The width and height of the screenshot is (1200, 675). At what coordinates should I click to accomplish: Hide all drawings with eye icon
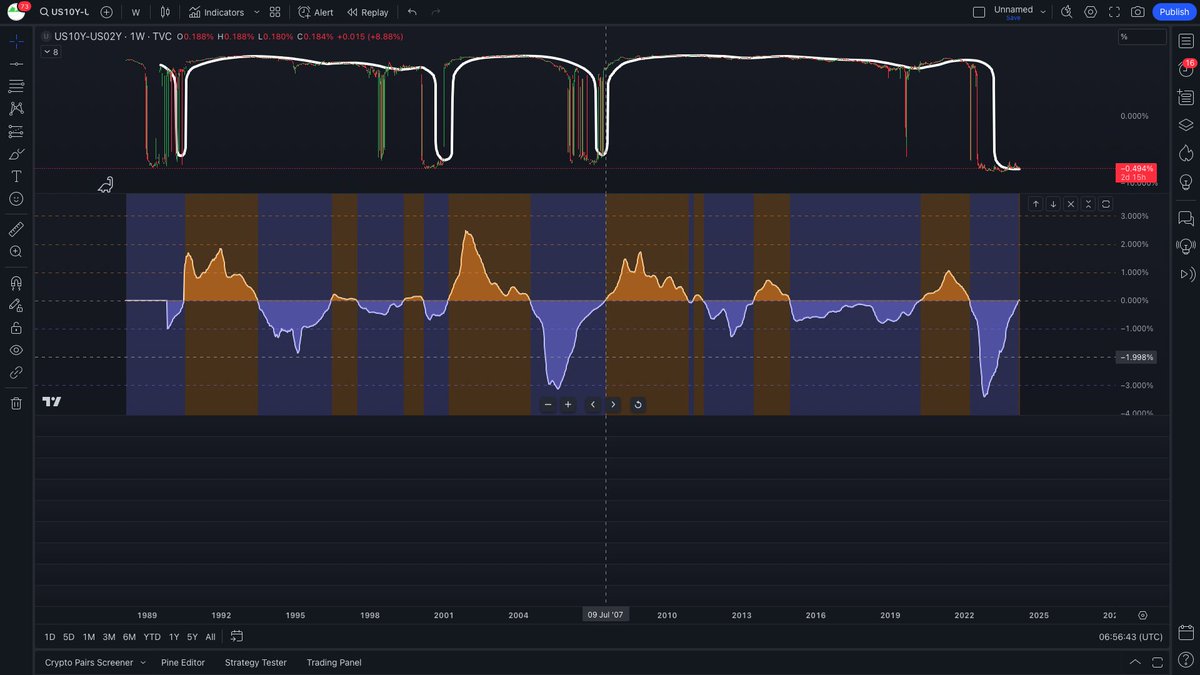(x=16, y=350)
